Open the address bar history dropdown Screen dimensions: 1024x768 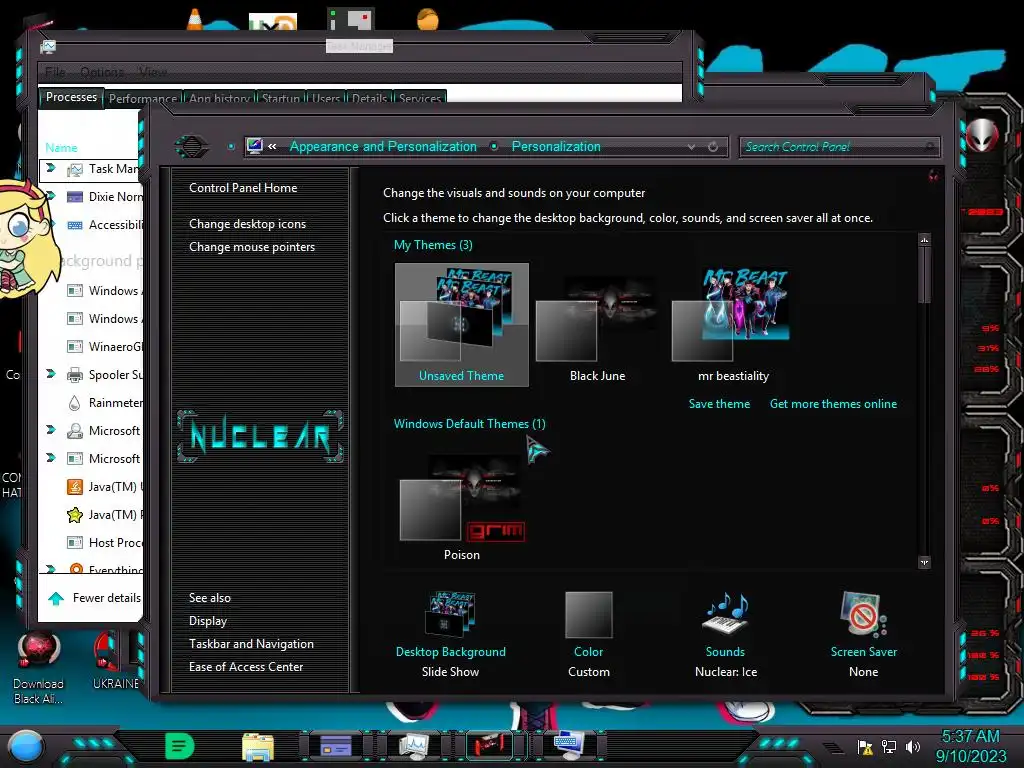pyautogui.click(x=691, y=147)
